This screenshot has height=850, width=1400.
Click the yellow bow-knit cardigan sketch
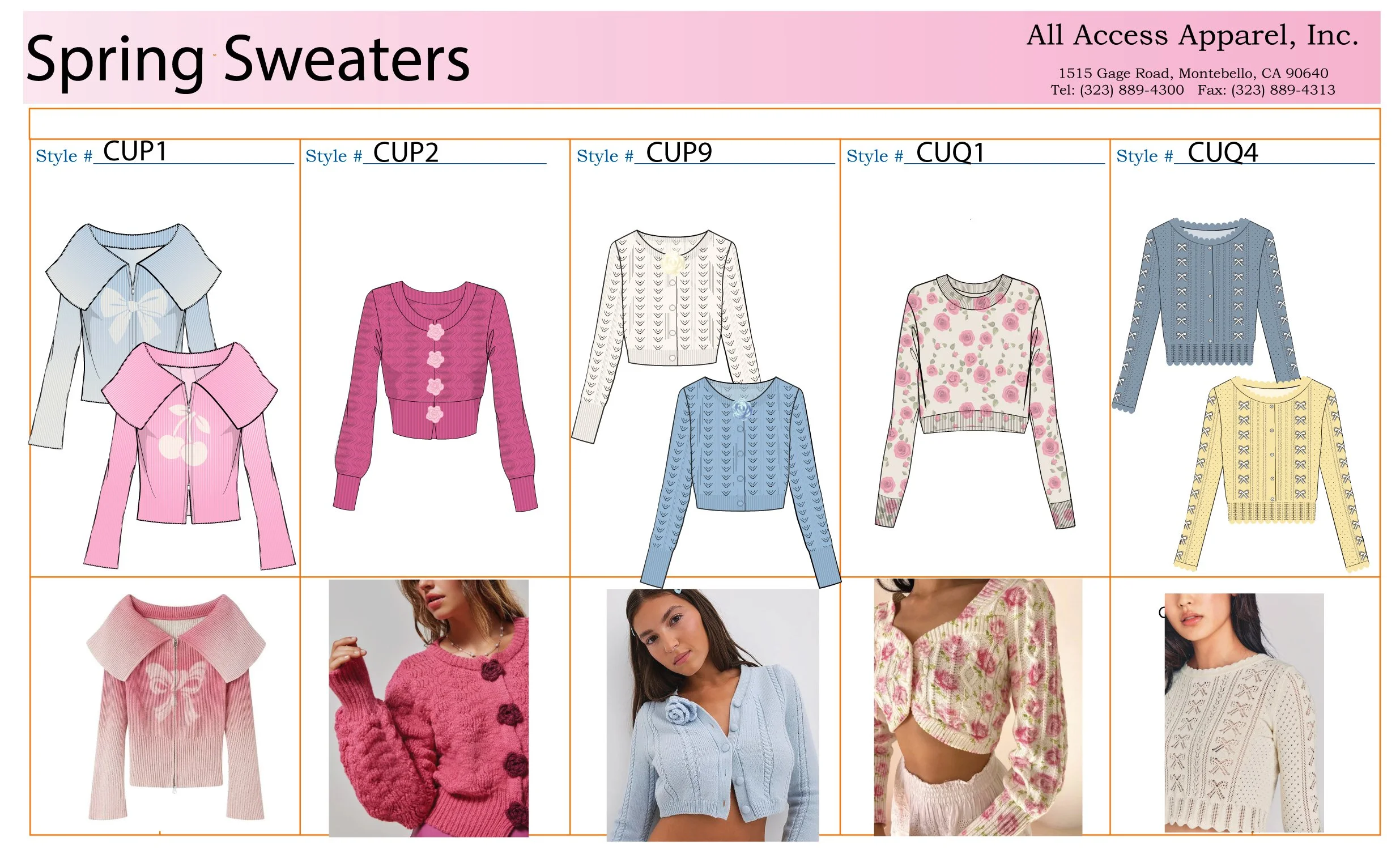coord(1271,473)
